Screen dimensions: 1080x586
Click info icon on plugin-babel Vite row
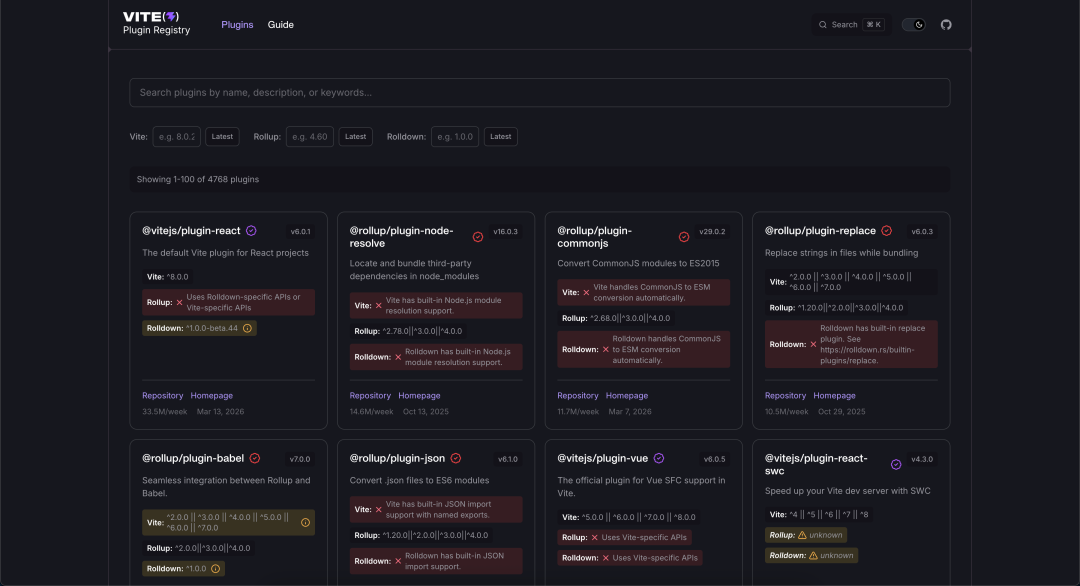point(305,523)
